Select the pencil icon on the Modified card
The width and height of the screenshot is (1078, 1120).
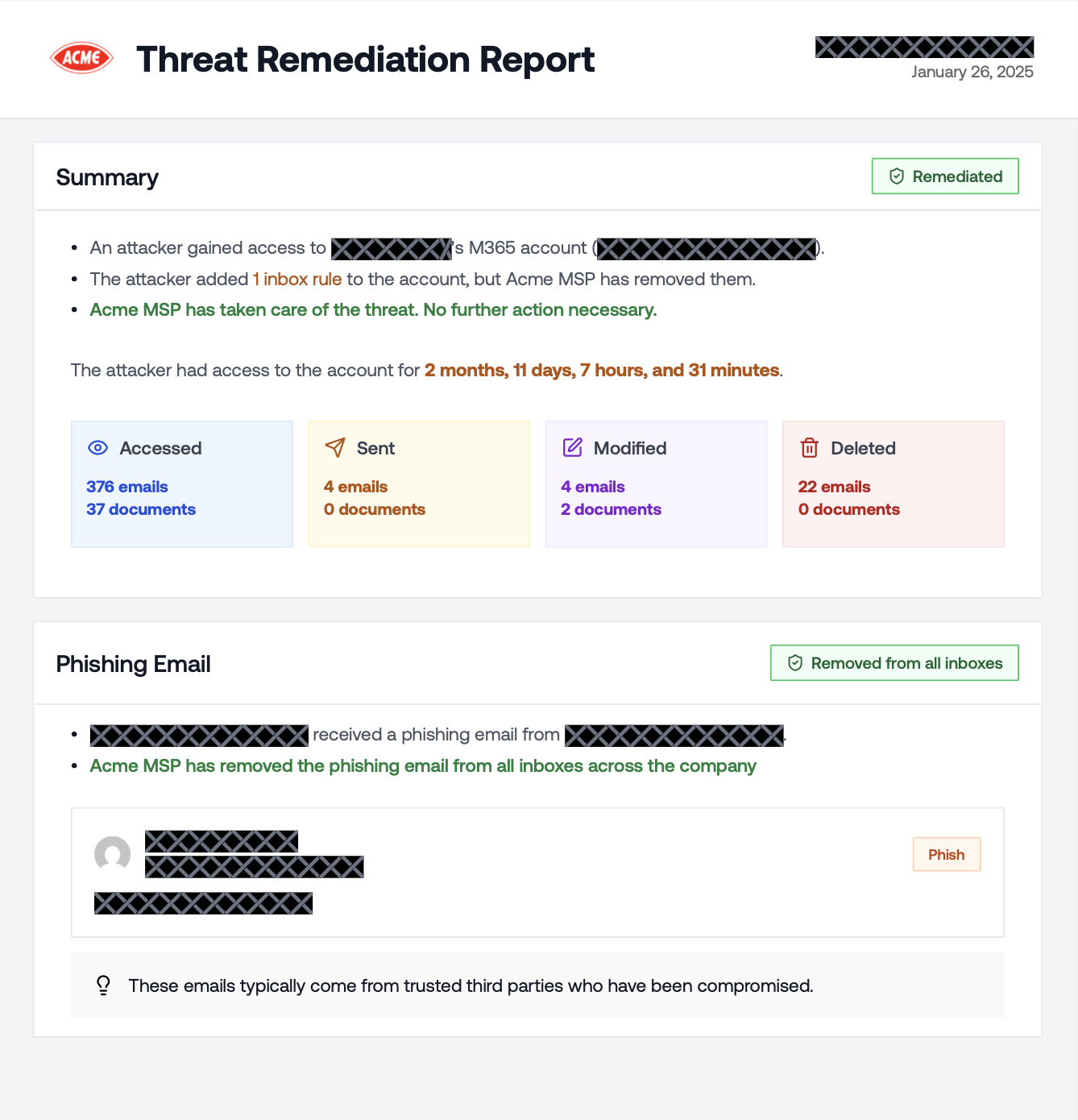572,447
